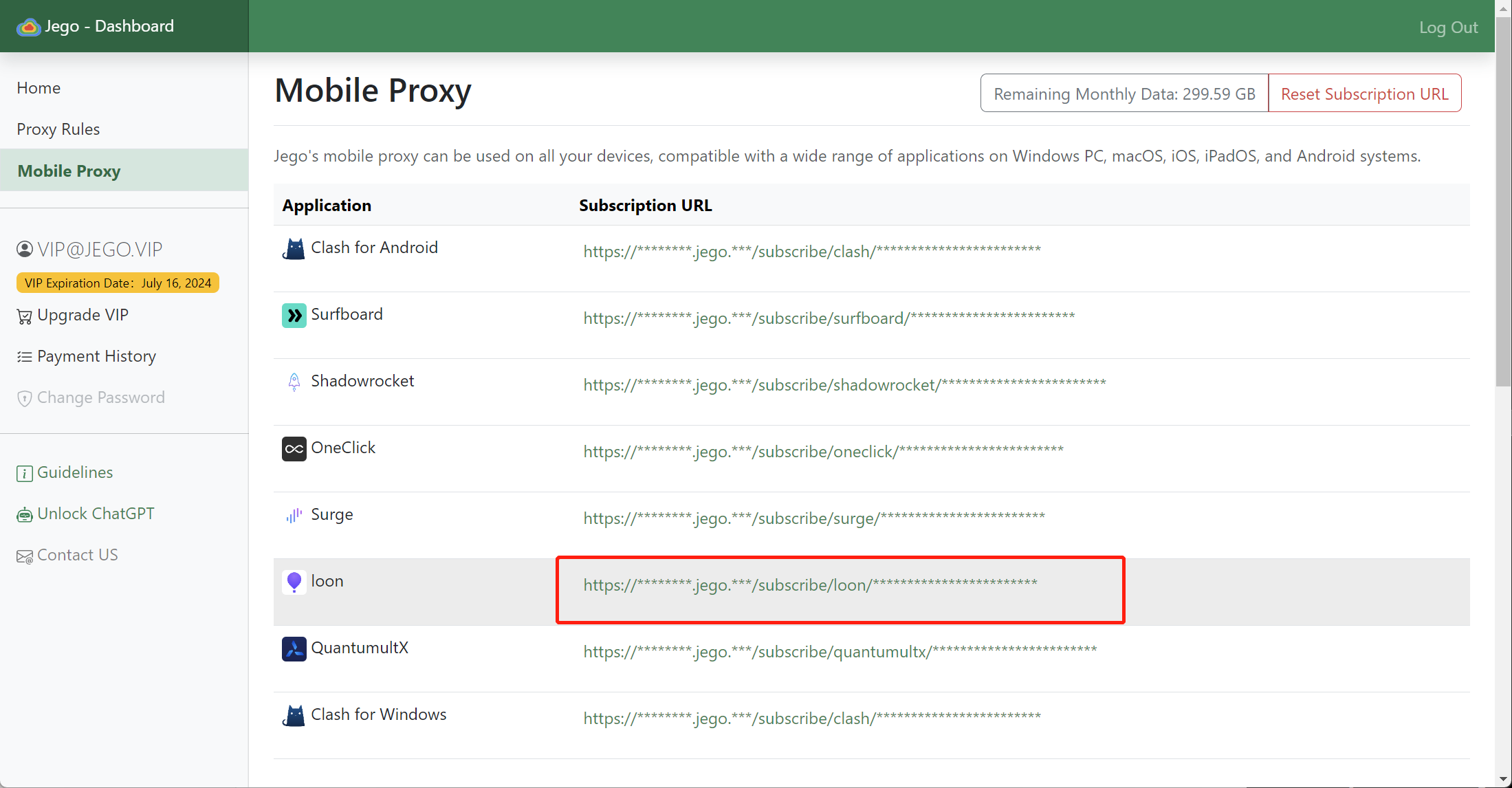Click the Shadowrocket subscription URL
This screenshot has width=1512, height=788.
[x=844, y=384]
